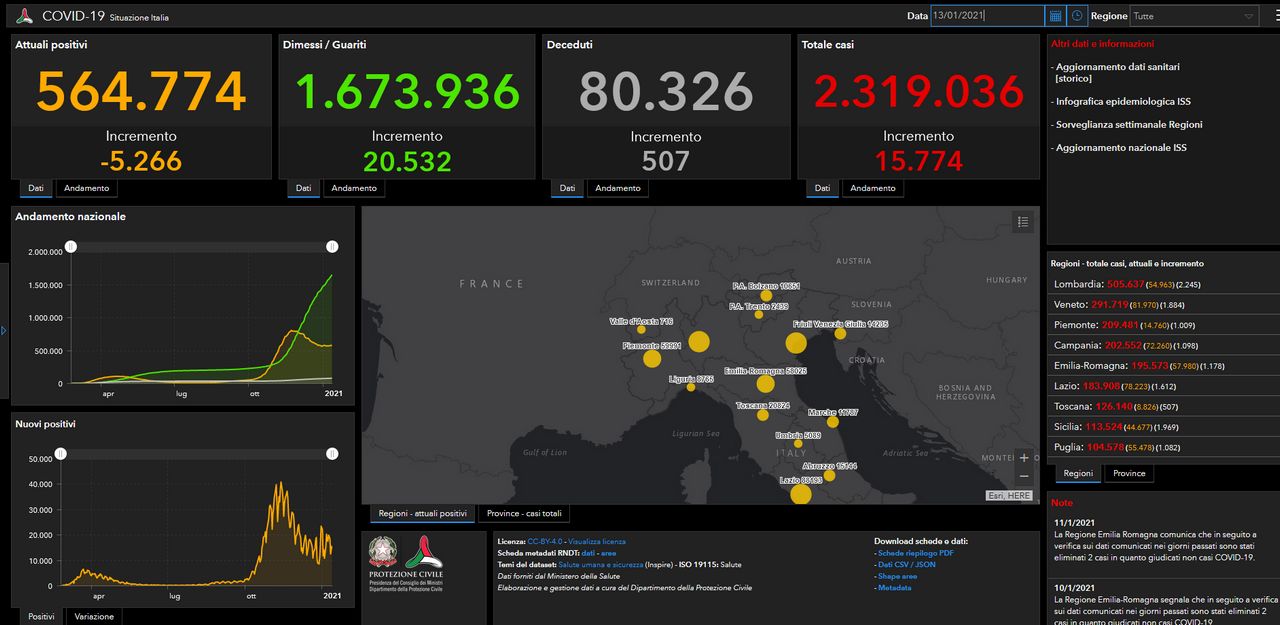The width and height of the screenshot is (1280, 625).
Task: Open the map legend list icon
Action: [x=1023, y=222]
